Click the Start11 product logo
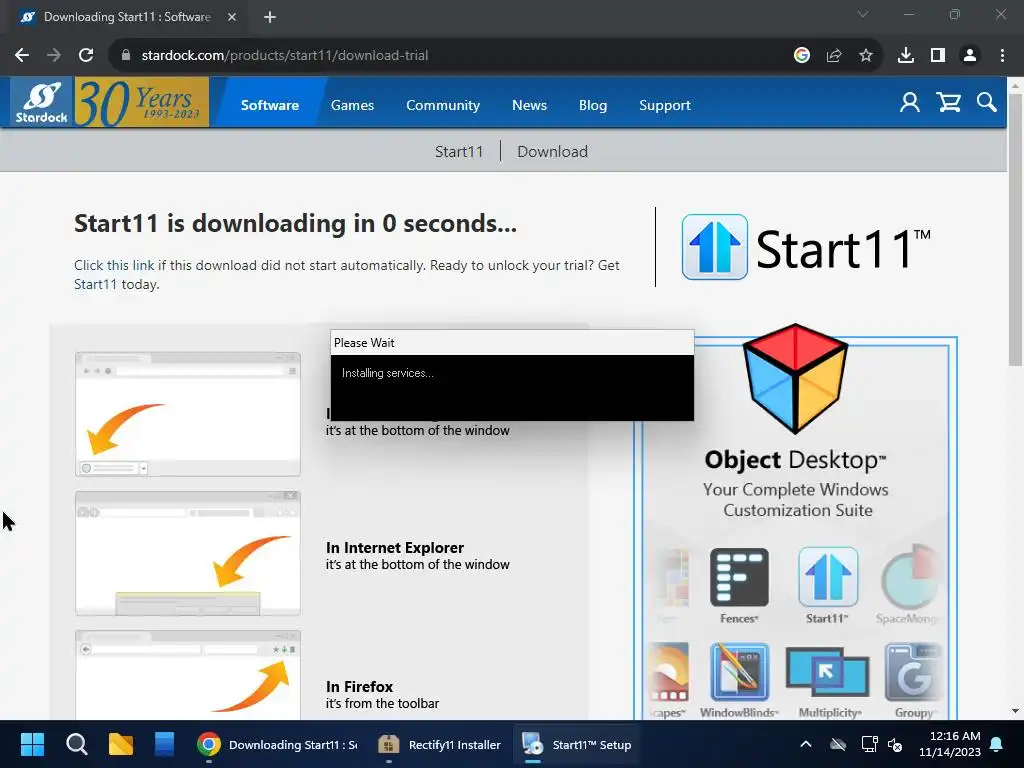Image resolution: width=1024 pixels, height=768 pixels. click(x=806, y=248)
